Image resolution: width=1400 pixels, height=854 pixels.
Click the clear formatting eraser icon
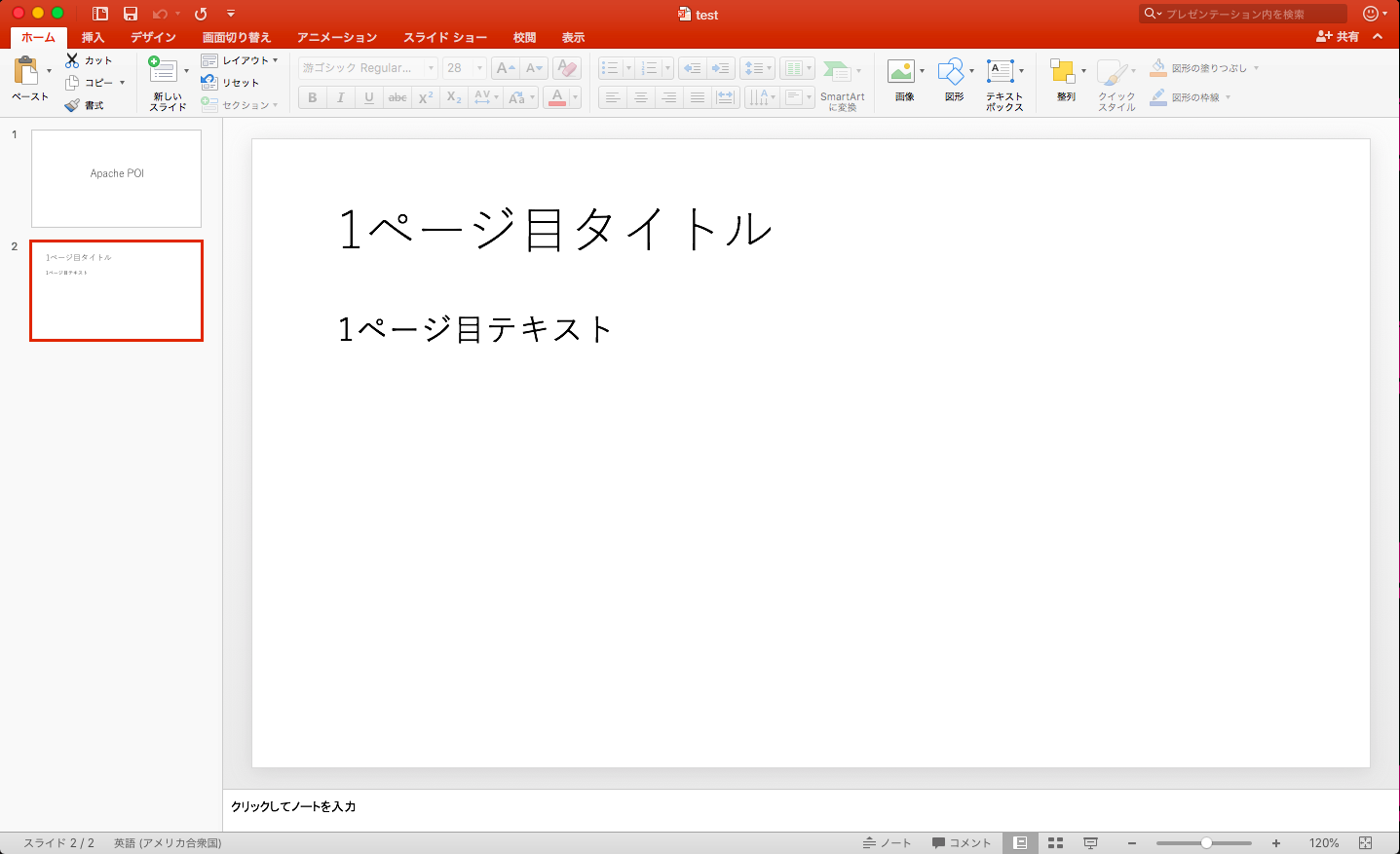click(567, 68)
